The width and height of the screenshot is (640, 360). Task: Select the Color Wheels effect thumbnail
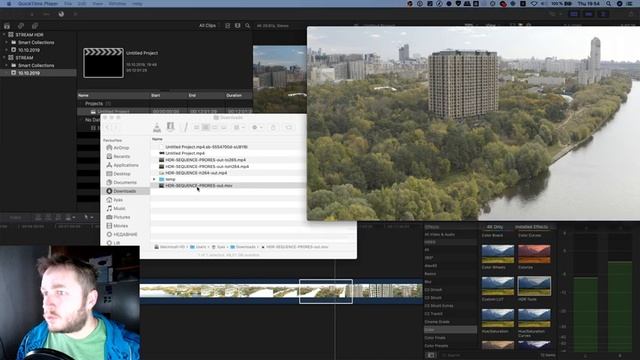coord(498,254)
